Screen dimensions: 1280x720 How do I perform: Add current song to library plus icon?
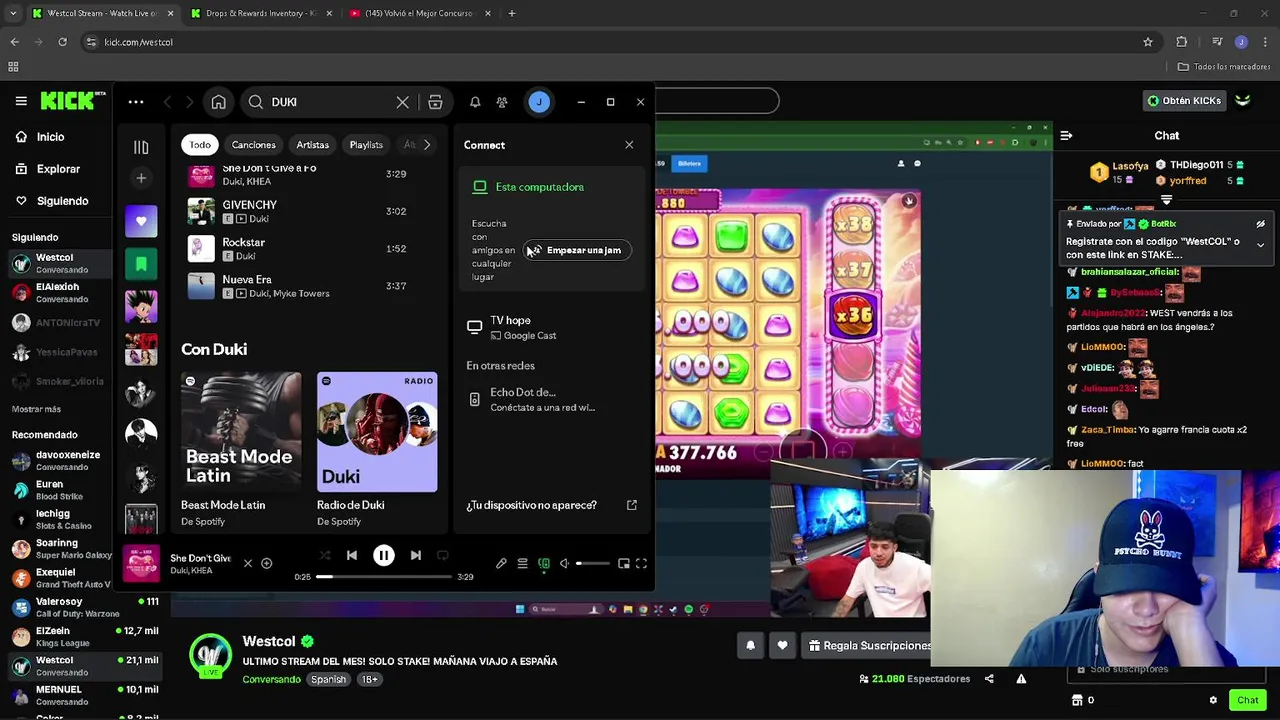point(266,563)
